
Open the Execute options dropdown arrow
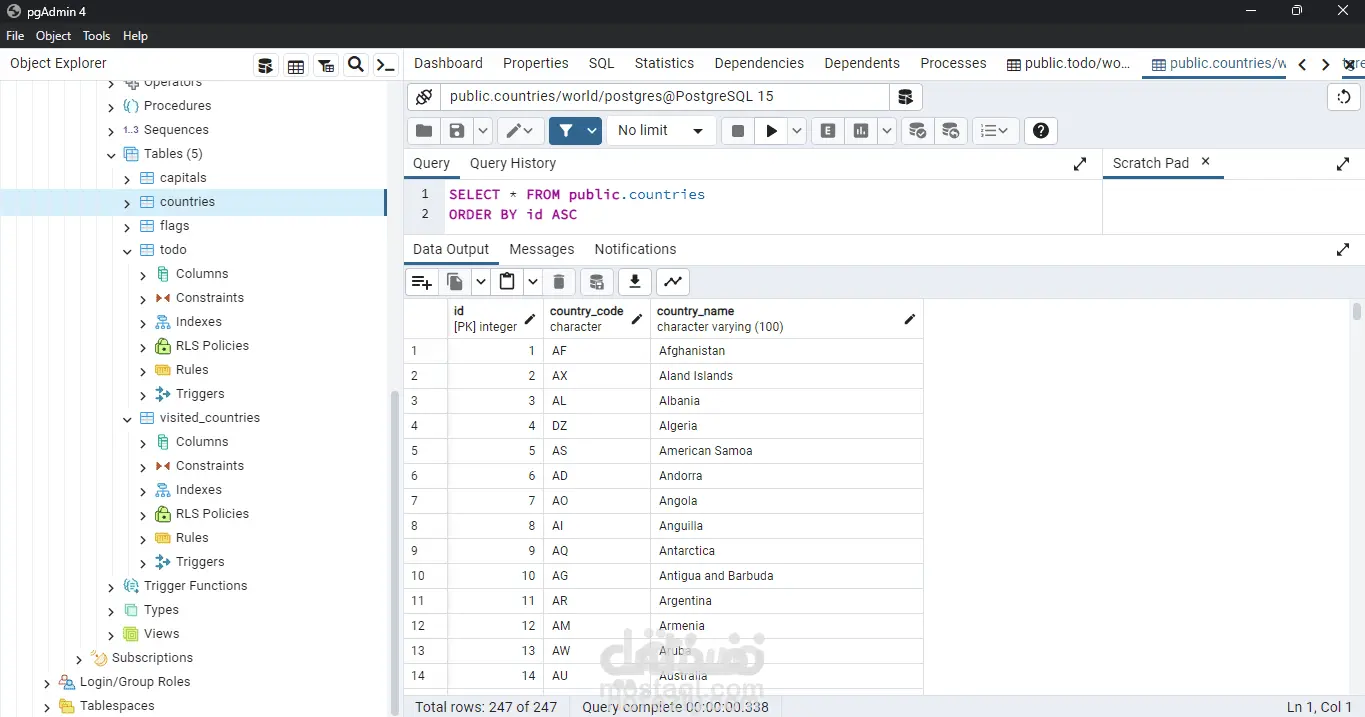coord(796,131)
